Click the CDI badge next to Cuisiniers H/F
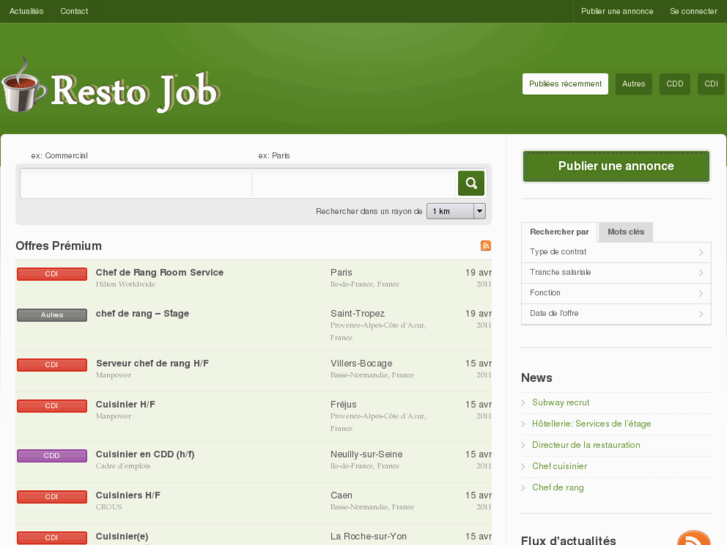727x545 pixels. [x=52, y=497]
